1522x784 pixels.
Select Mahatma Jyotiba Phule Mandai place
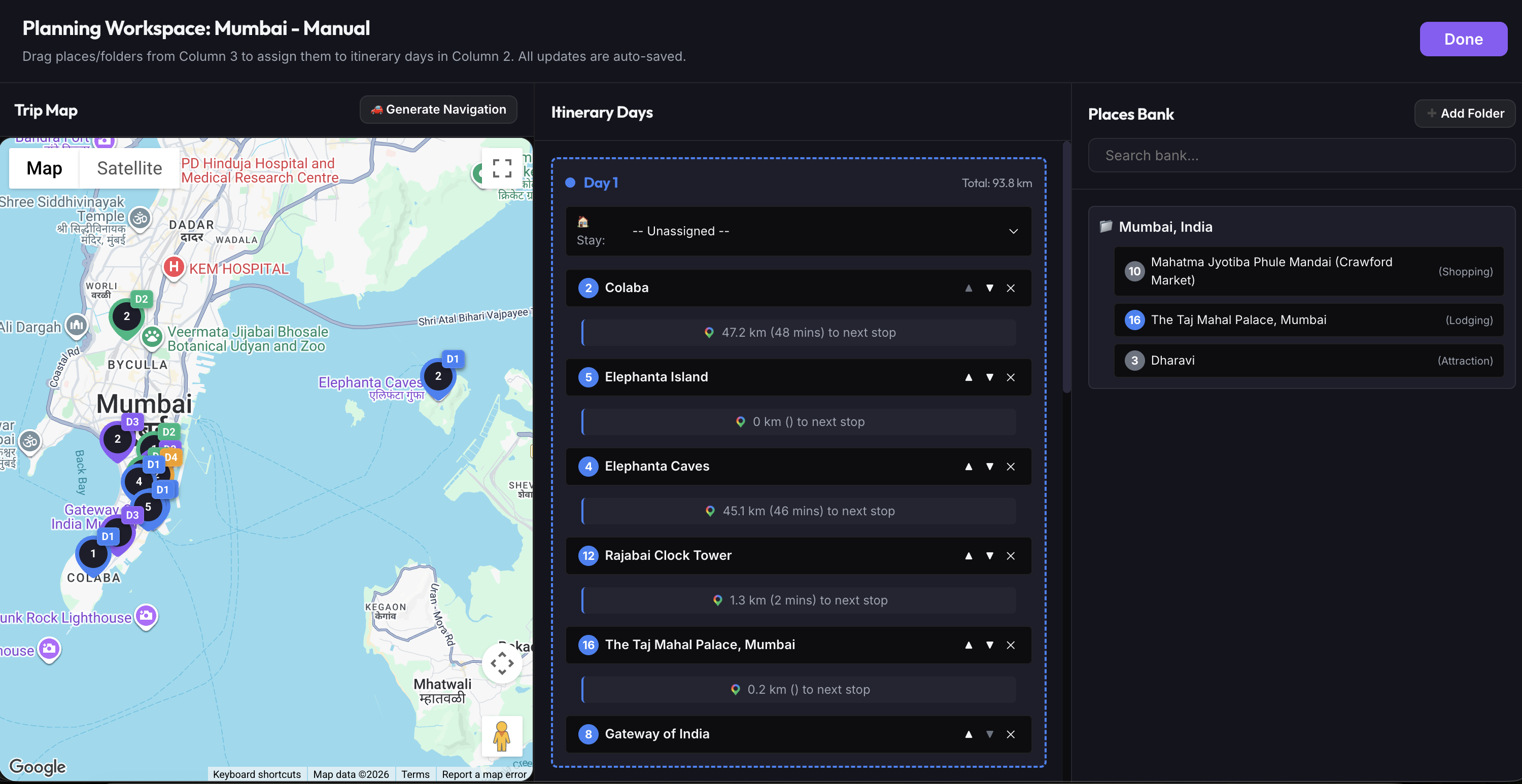(1309, 271)
